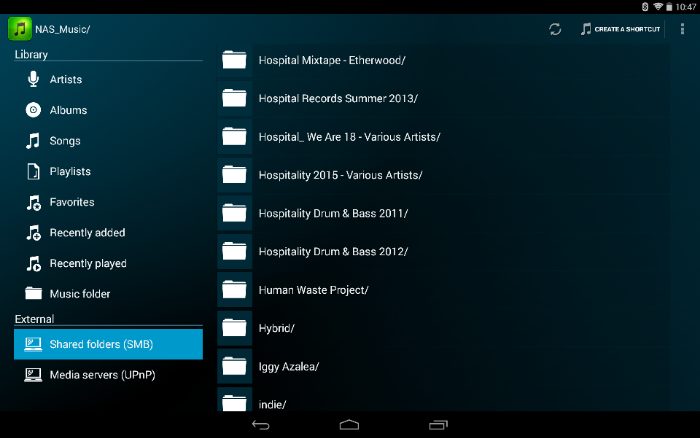
Task: Click the Create a Shortcut button
Action: point(621,29)
